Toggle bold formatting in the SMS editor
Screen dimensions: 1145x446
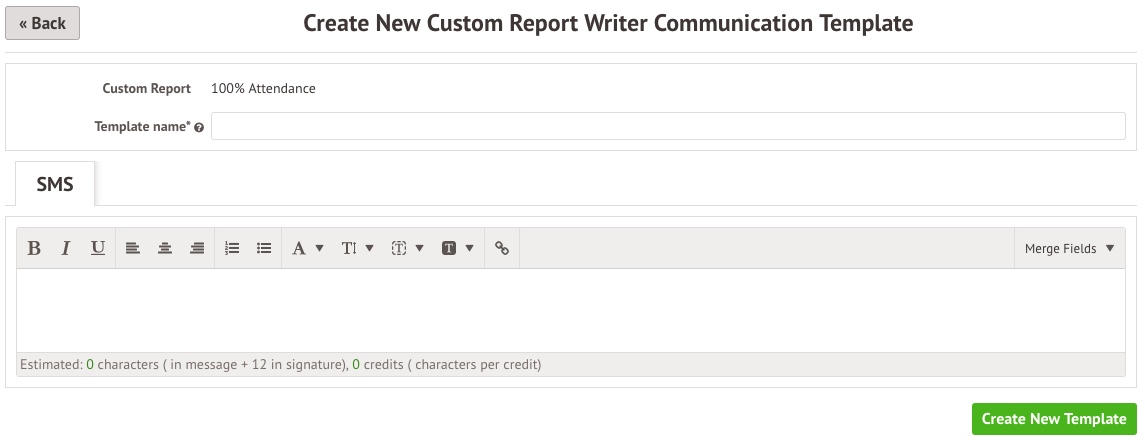34,248
